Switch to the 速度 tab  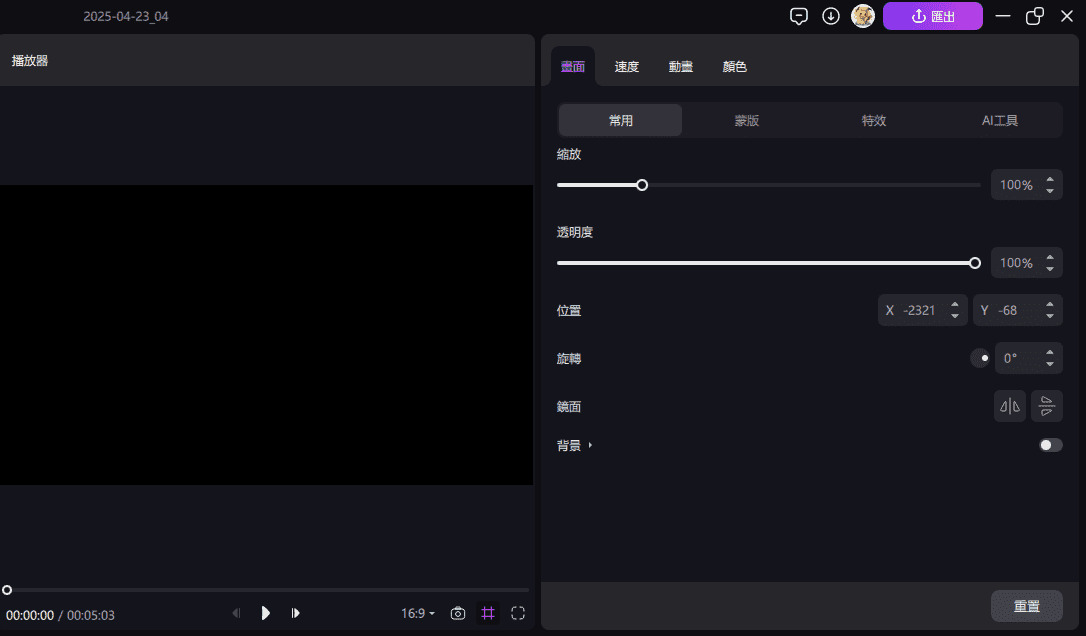pyautogui.click(x=627, y=67)
